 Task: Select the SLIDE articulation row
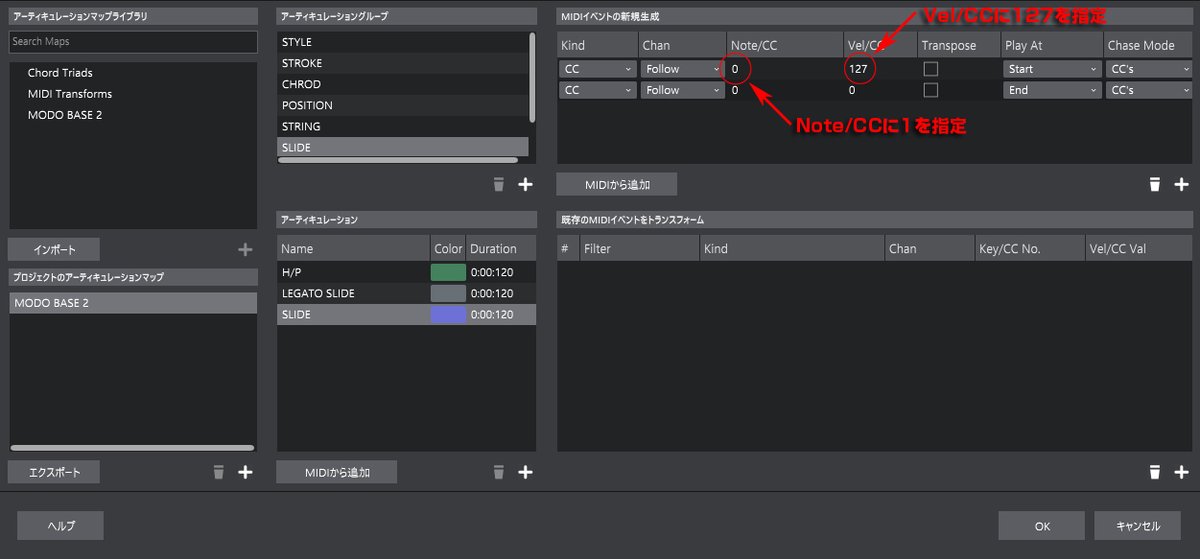coord(406,314)
